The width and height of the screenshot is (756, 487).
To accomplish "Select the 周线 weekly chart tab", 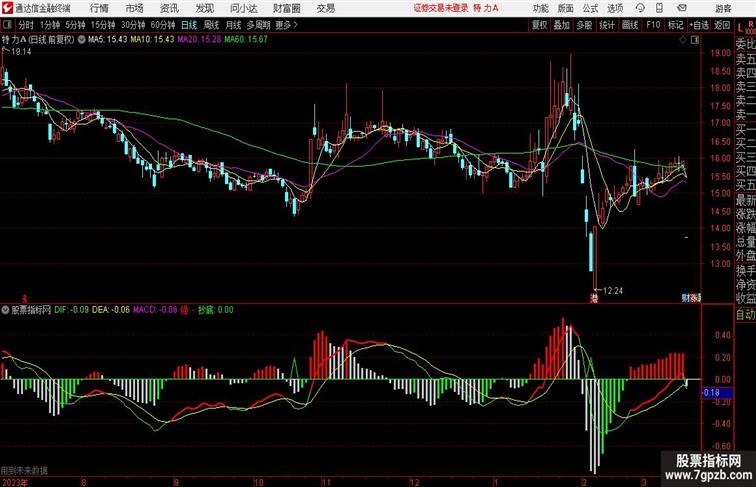I will pyautogui.click(x=211, y=25).
